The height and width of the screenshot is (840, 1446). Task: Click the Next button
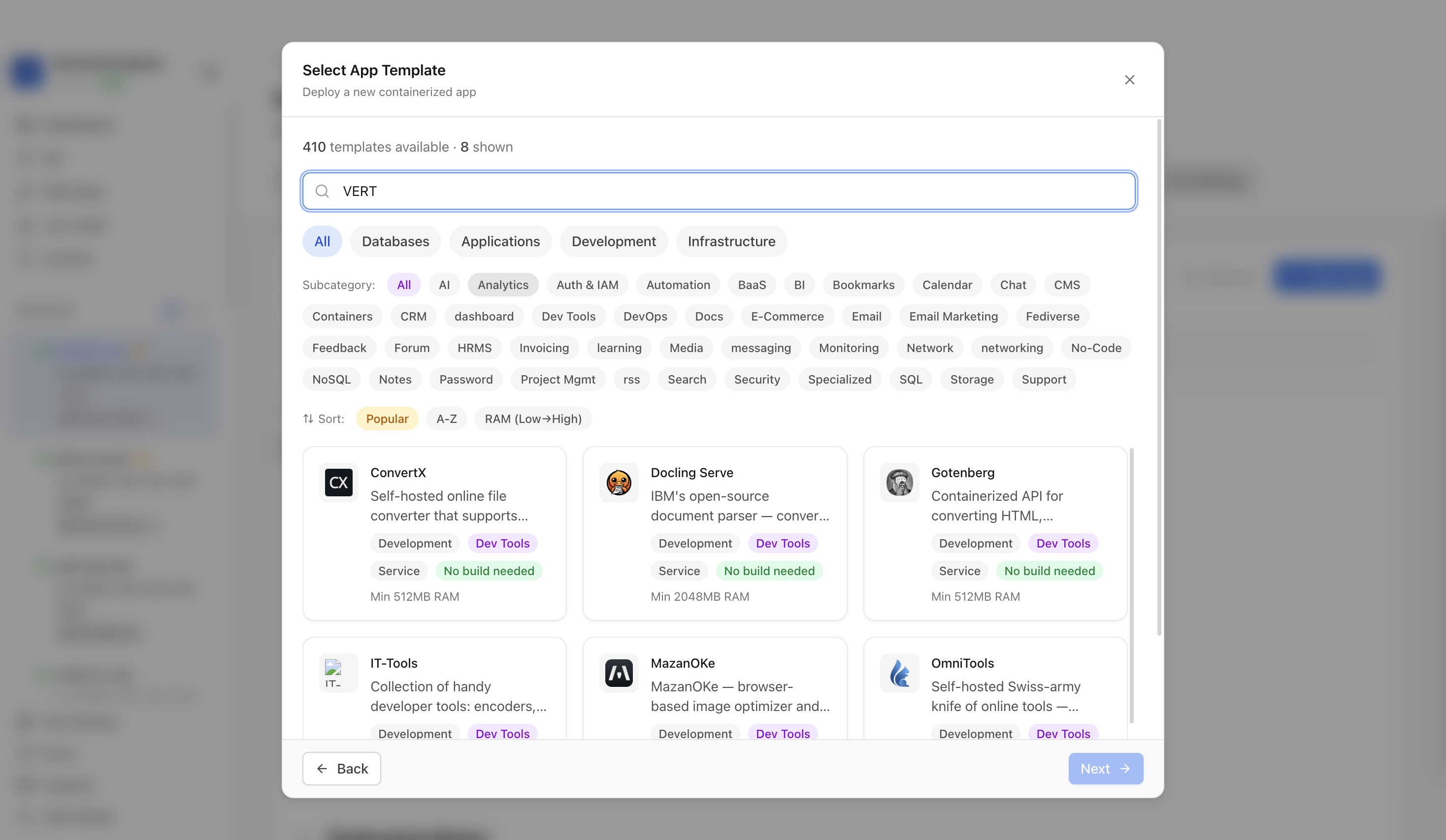point(1105,768)
